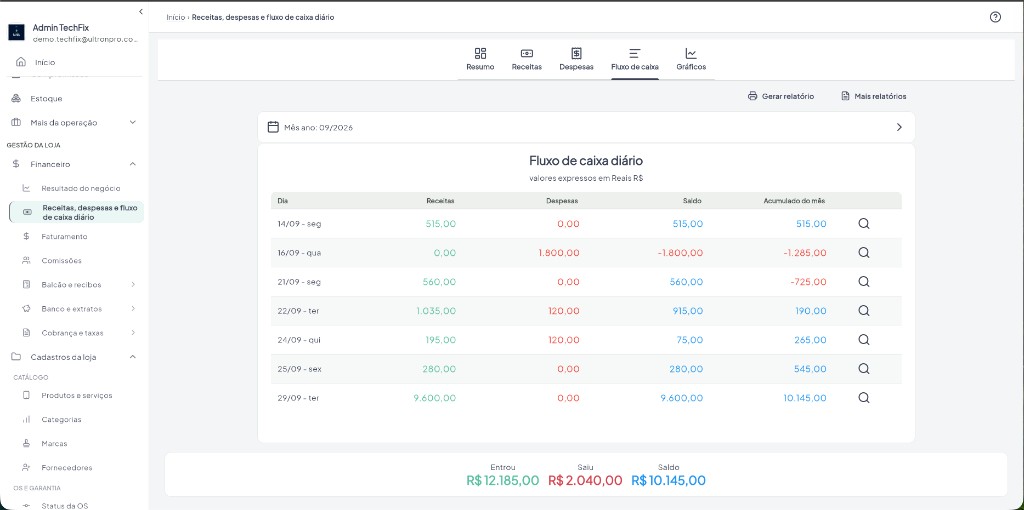Go to next month using the arrow
Screen dimensions: 1024x510
point(899,127)
